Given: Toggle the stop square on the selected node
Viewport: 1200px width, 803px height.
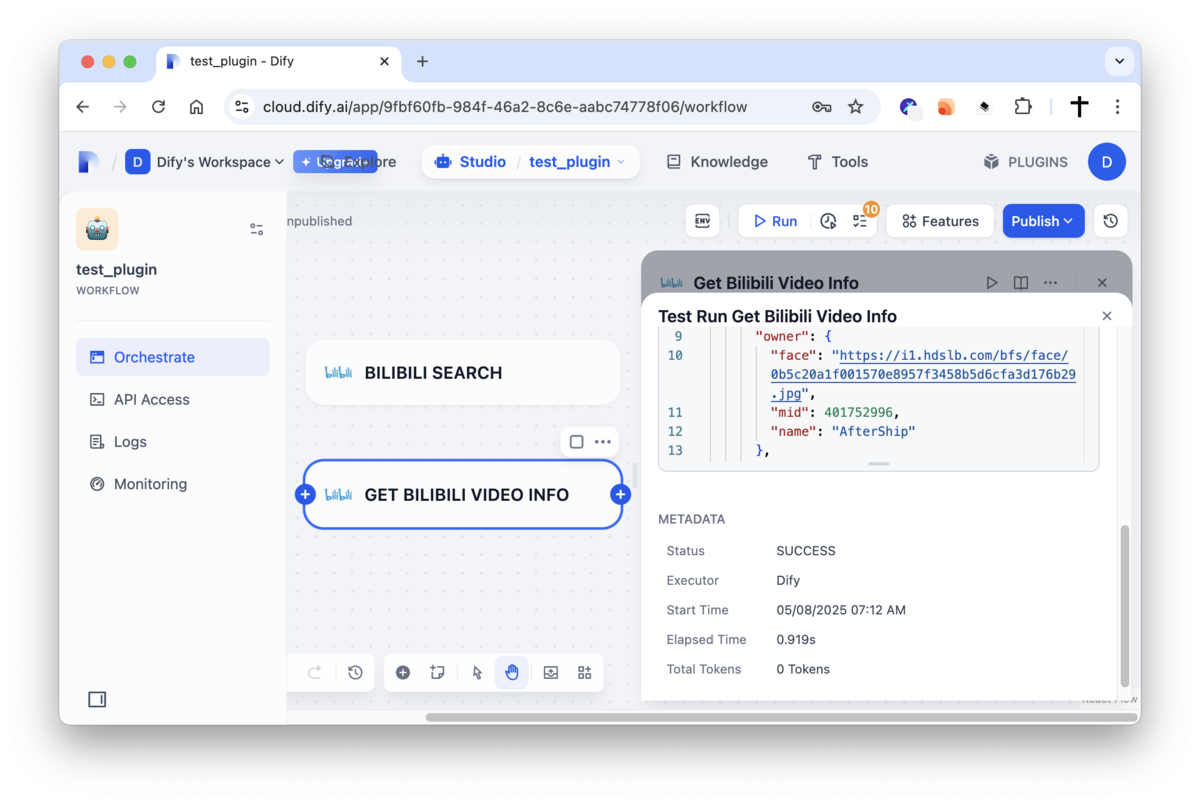Looking at the screenshot, I should [x=576, y=442].
